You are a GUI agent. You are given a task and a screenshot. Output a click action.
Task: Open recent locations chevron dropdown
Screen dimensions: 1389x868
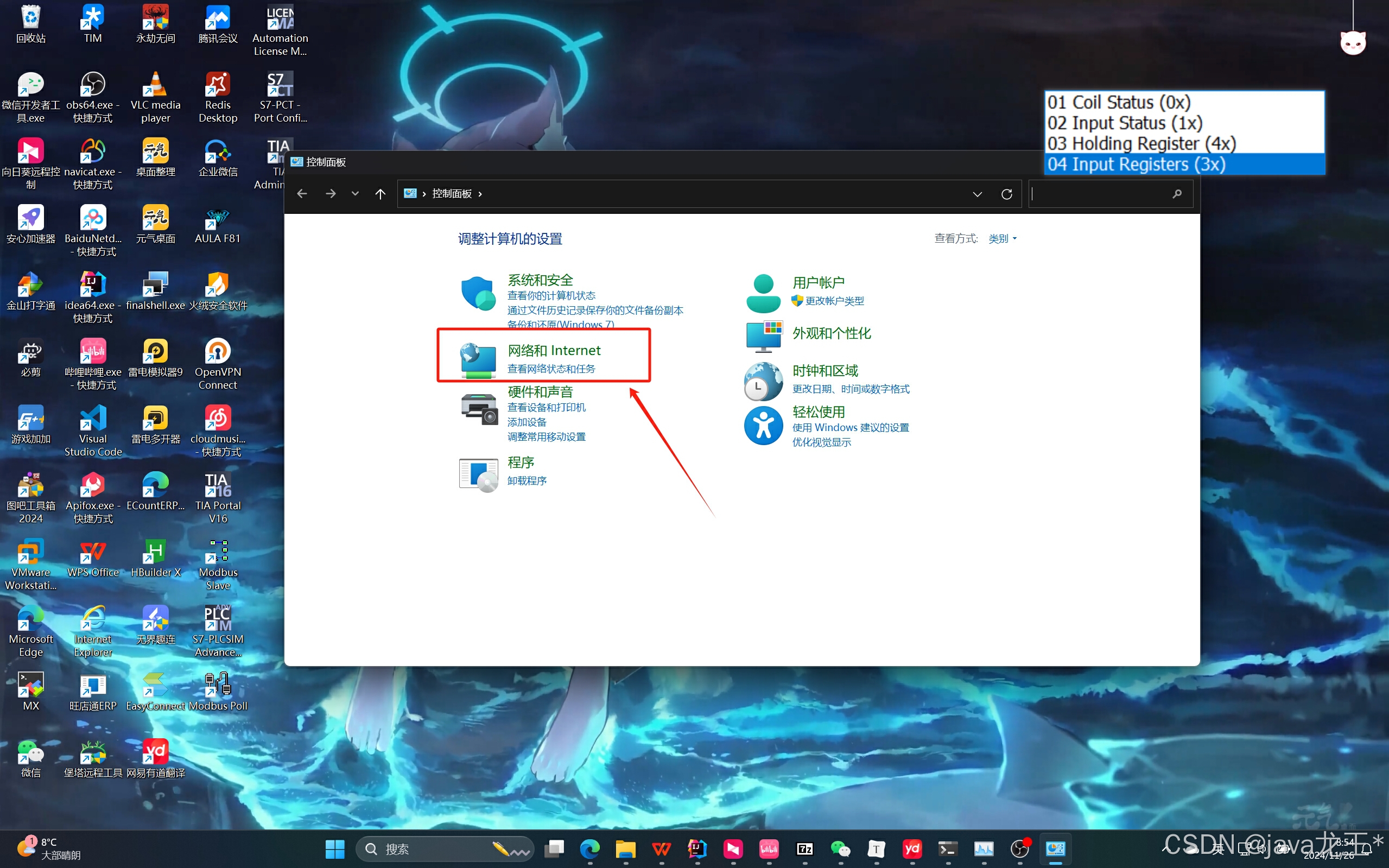pyautogui.click(x=354, y=194)
